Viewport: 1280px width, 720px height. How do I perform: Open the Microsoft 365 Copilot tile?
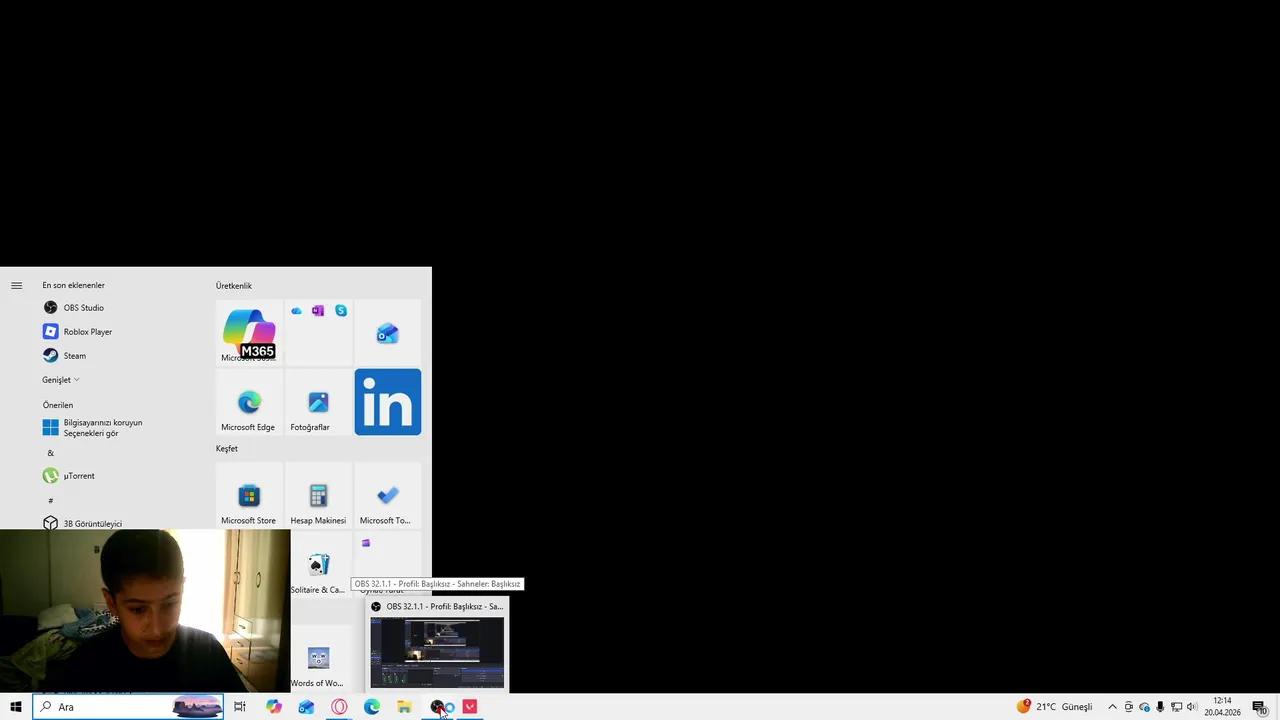pyautogui.click(x=249, y=333)
